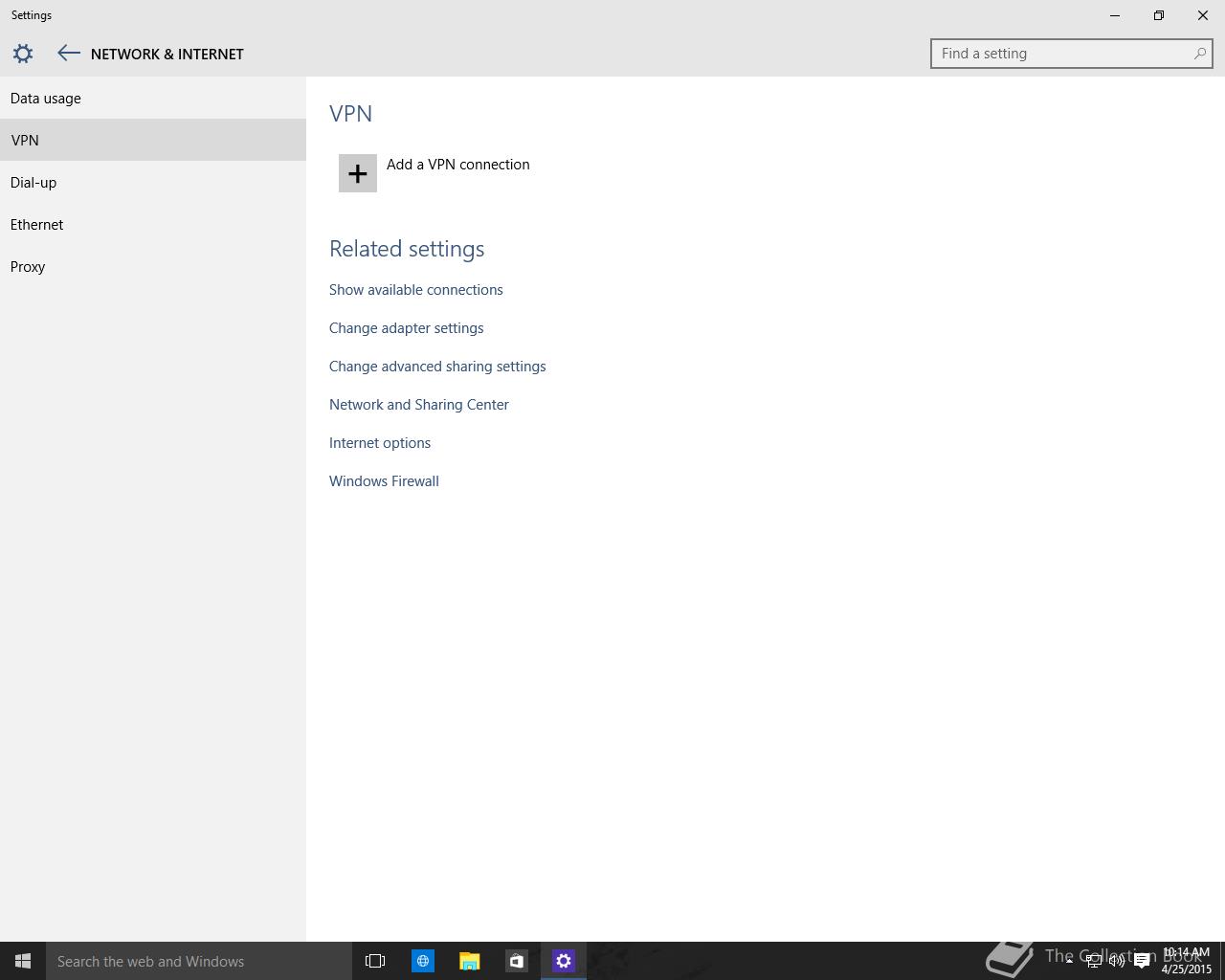Screen dimensions: 1225x980
Task: Focus the Find a setting search box
Action: click(1072, 54)
